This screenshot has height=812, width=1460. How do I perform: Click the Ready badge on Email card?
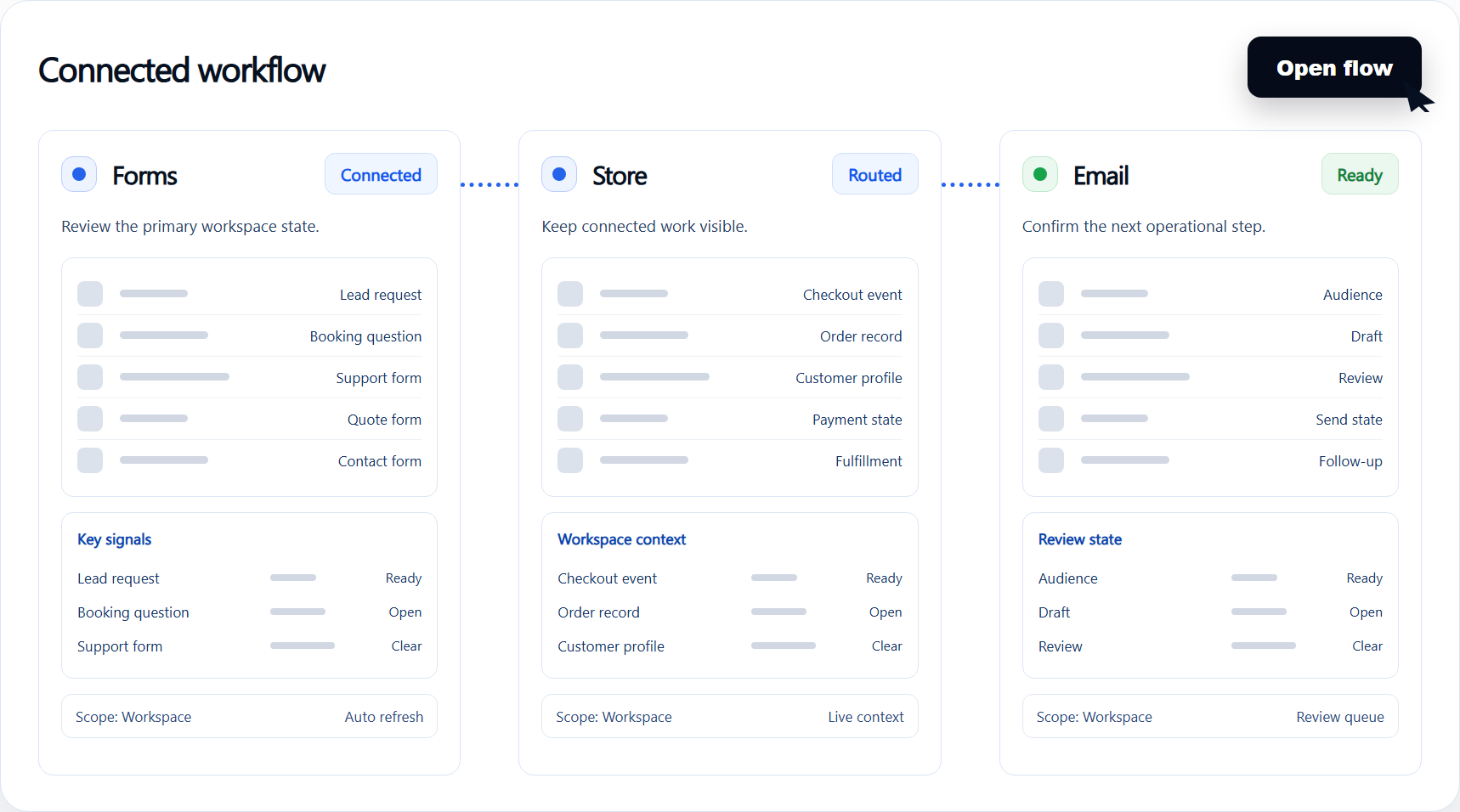tap(1360, 174)
